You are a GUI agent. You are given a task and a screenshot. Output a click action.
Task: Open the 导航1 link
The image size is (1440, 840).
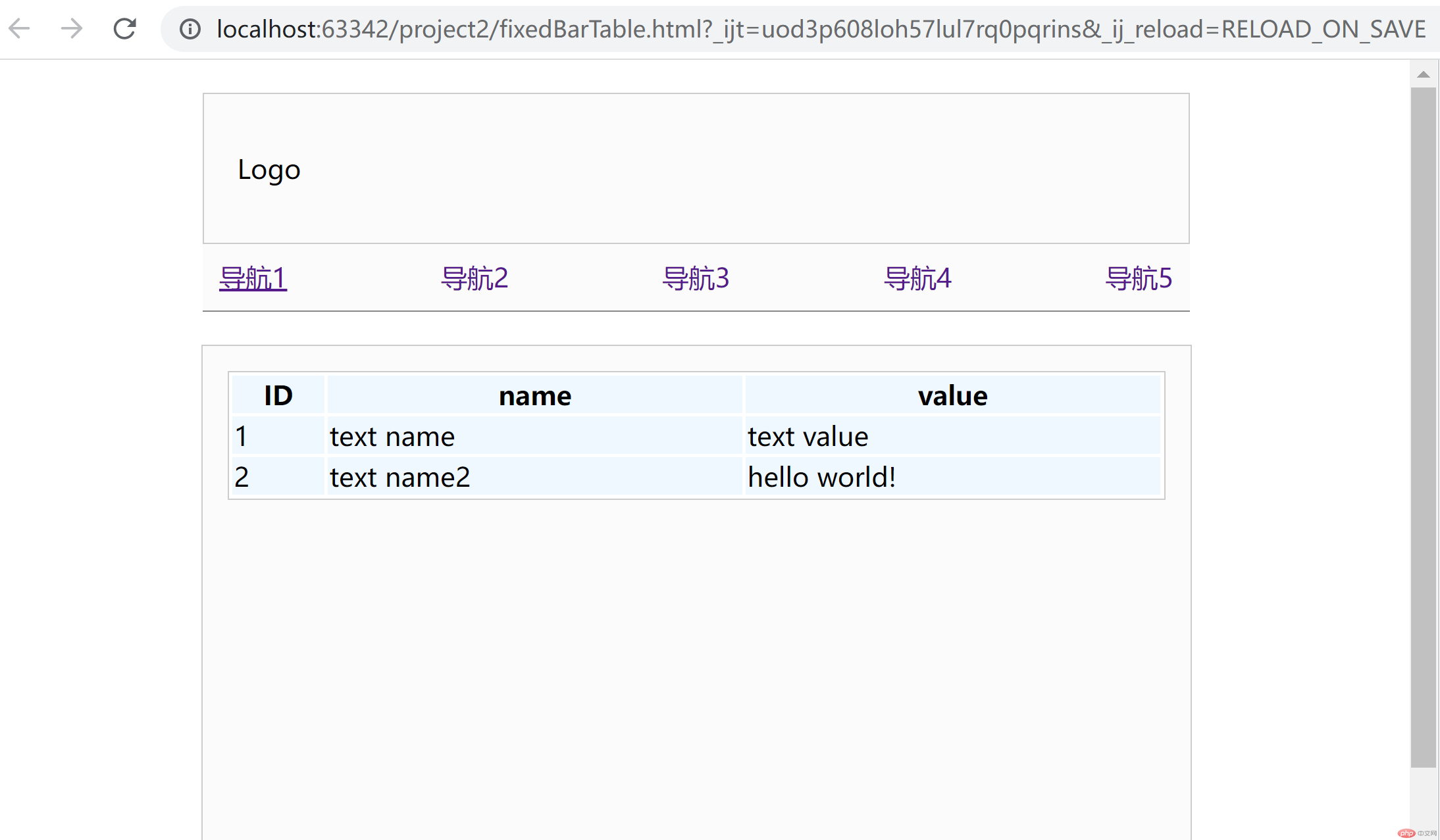(253, 278)
